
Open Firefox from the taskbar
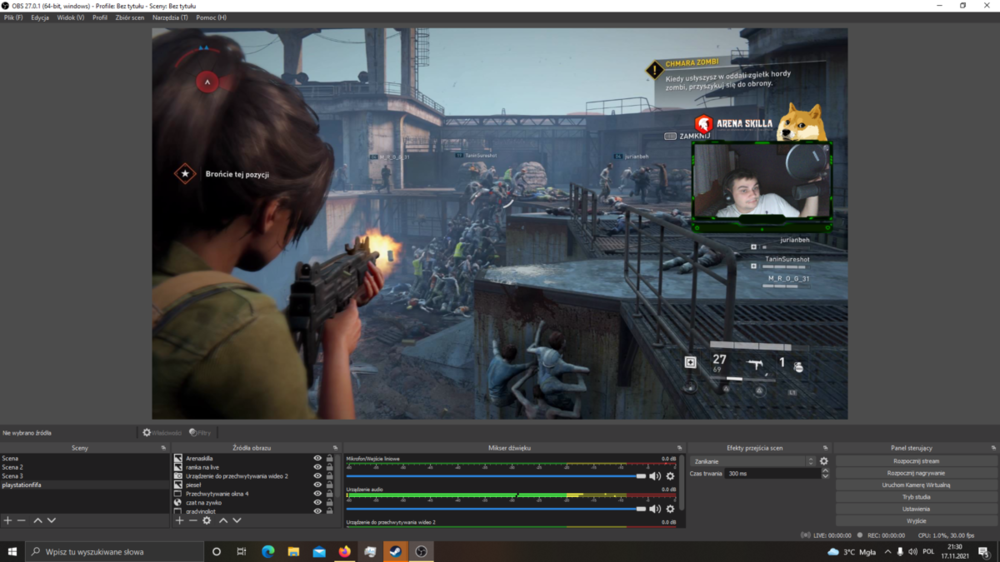coord(344,551)
